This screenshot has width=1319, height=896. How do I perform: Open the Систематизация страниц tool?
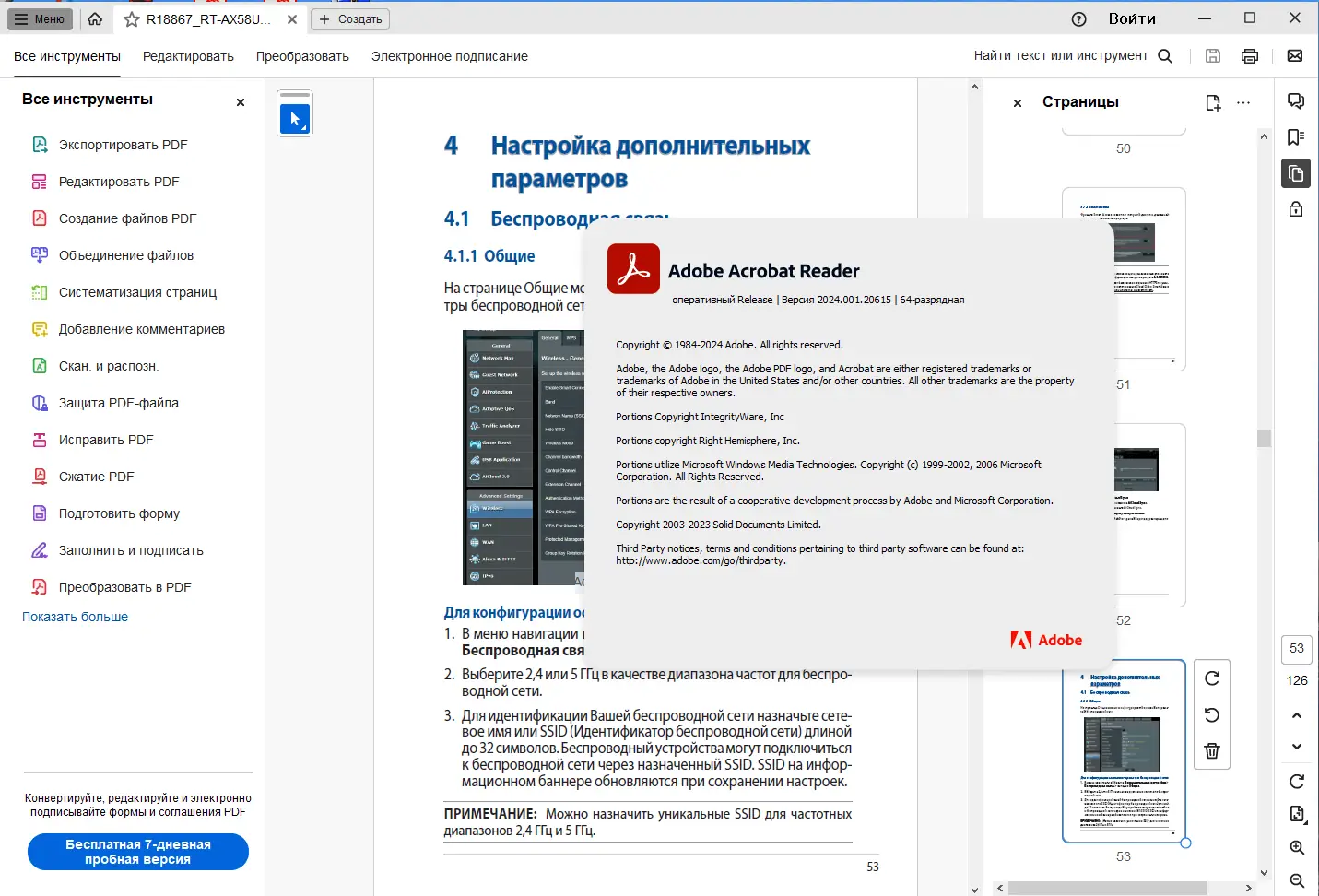pyautogui.click(x=138, y=292)
